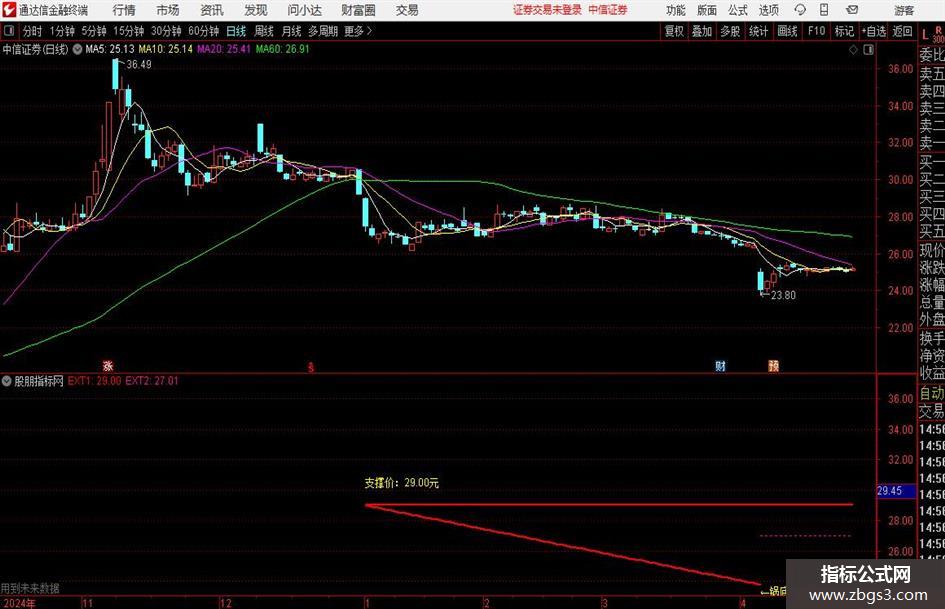The width and height of the screenshot is (945, 609).
Task: Click the MA60: 26.91 value label
Action: (282, 49)
